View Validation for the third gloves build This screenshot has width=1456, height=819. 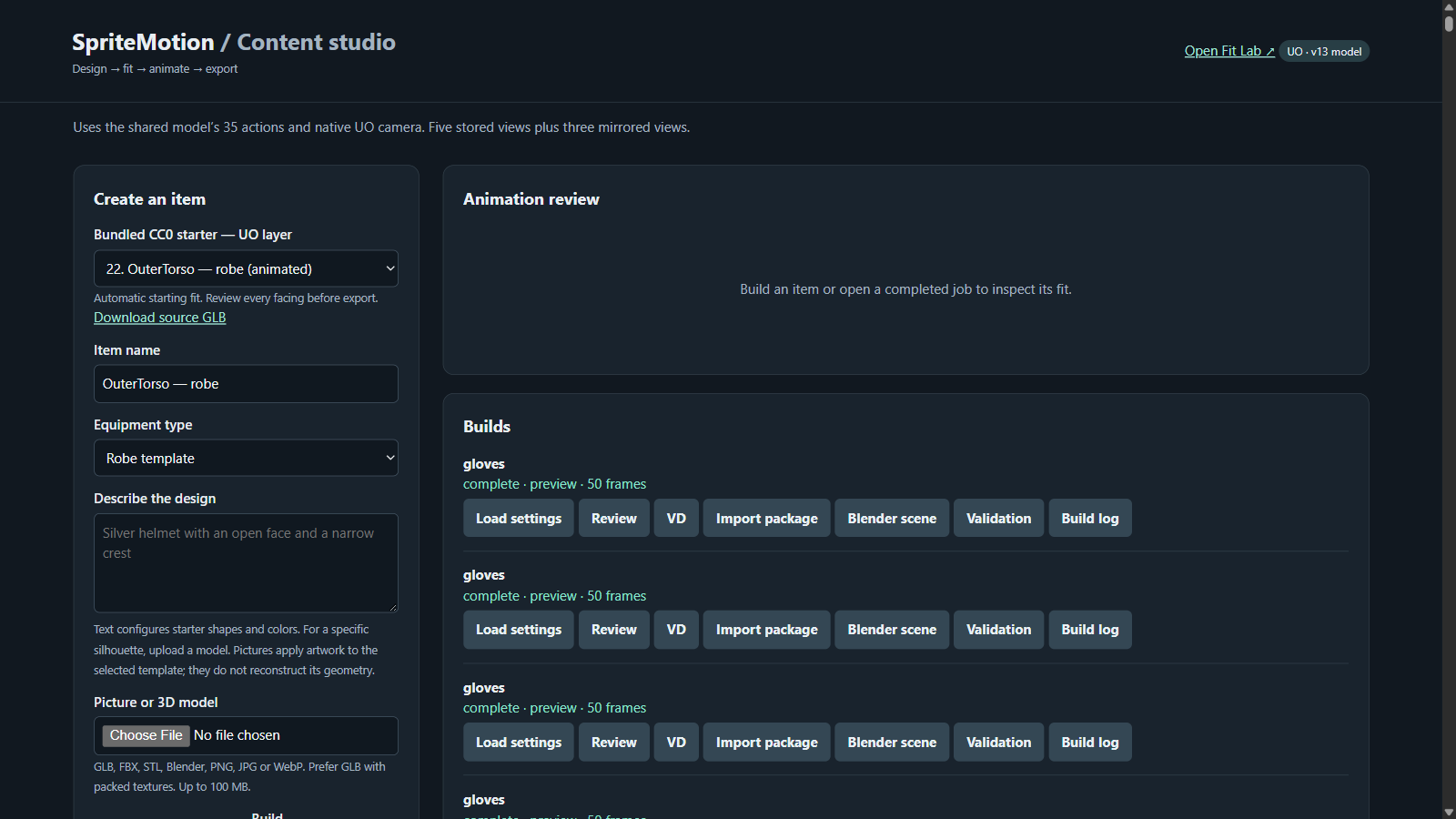coord(999,743)
